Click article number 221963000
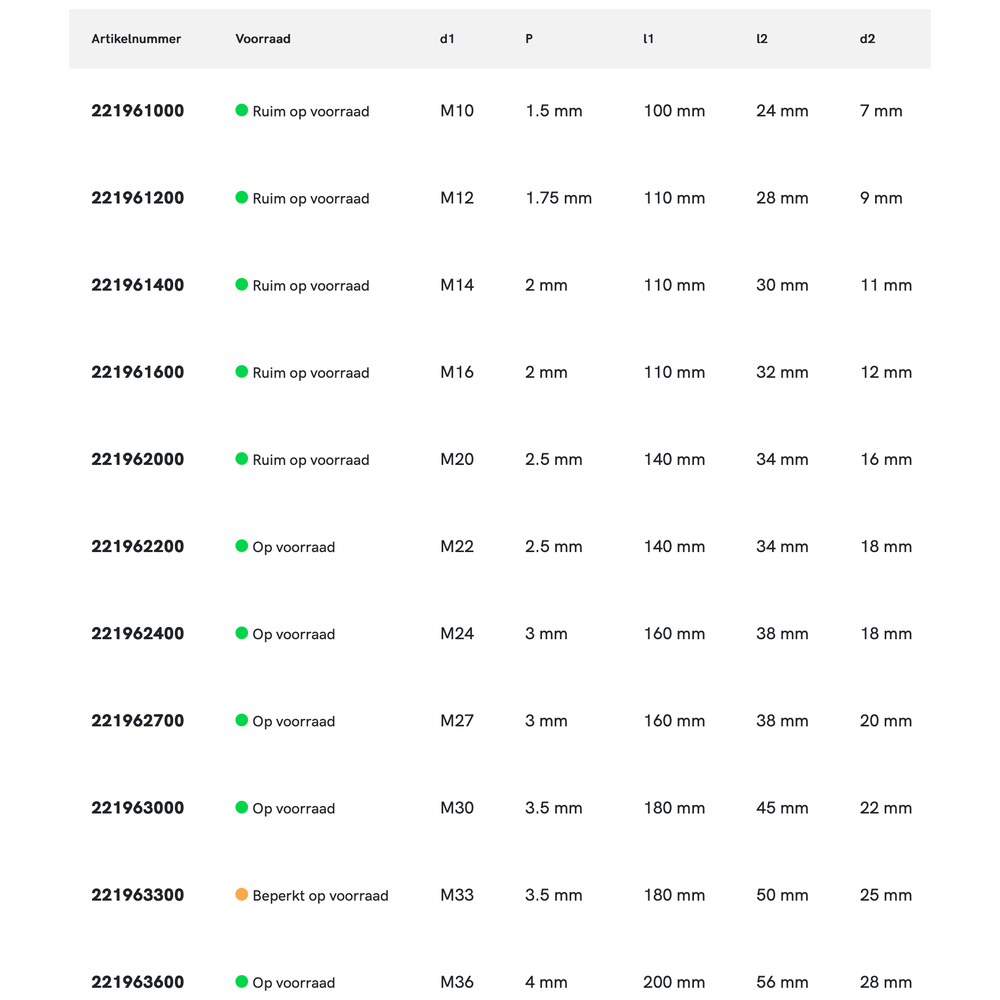The height and width of the screenshot is (1000, 1000). pyautogui.click(x=138, y=807)
